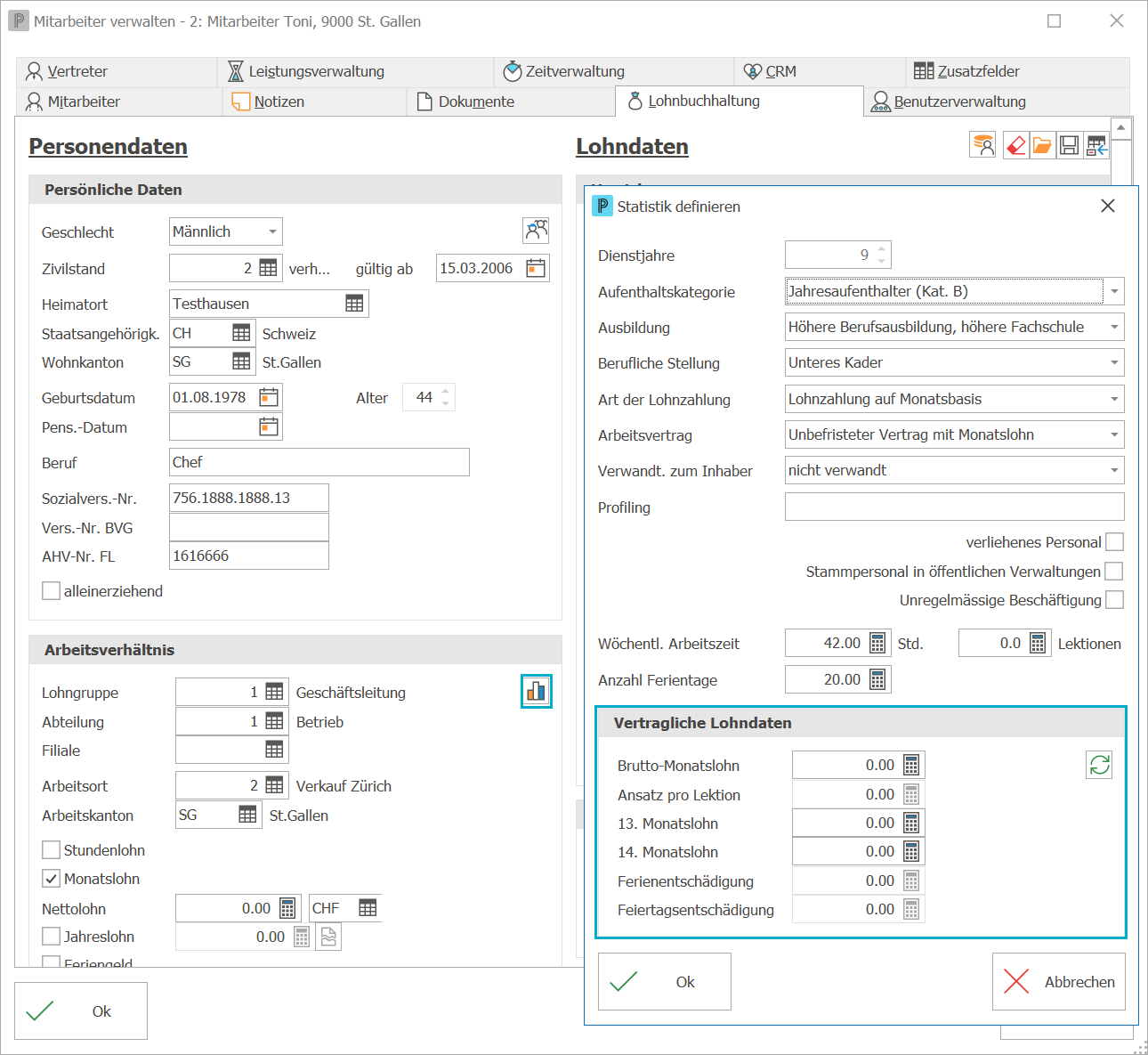The image size is (1148, 1055).
Task: Enable Stammpersonal in öffentlichen Verwaltungen
Action: [1114, 571]
